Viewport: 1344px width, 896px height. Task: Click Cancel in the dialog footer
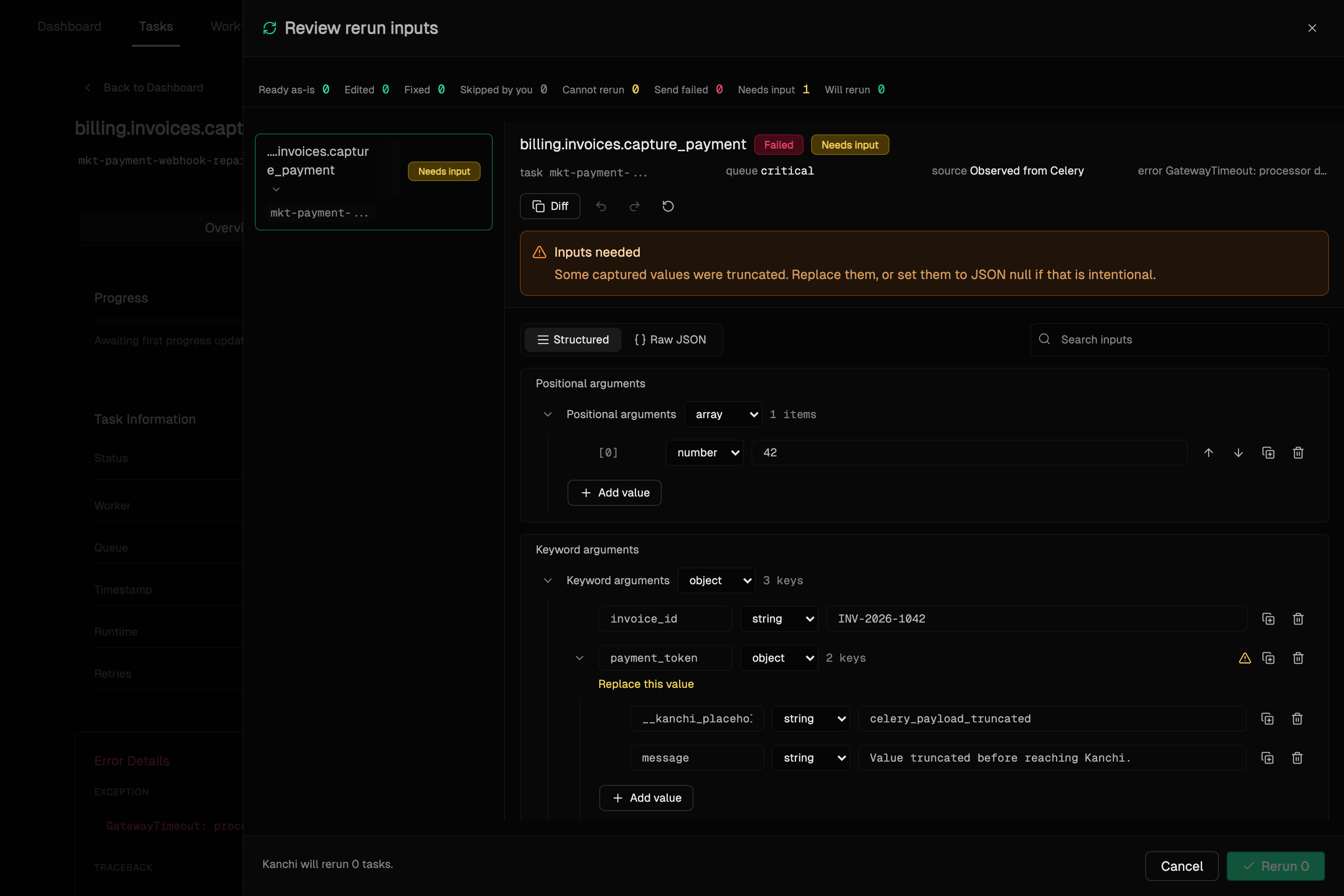pyautogui.click(x=1182, y=866)
